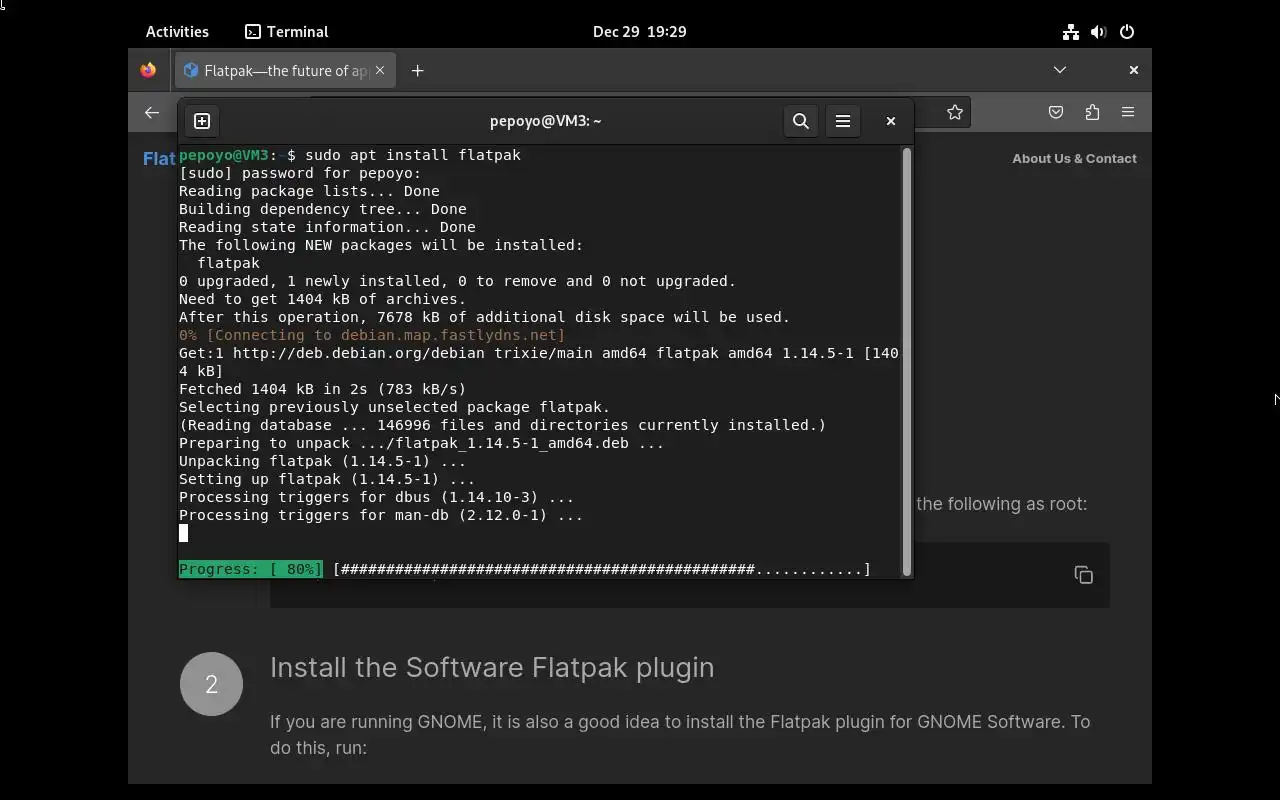Close the terminal window
This screenshot has height=800, width=1280.
[891, 121]
